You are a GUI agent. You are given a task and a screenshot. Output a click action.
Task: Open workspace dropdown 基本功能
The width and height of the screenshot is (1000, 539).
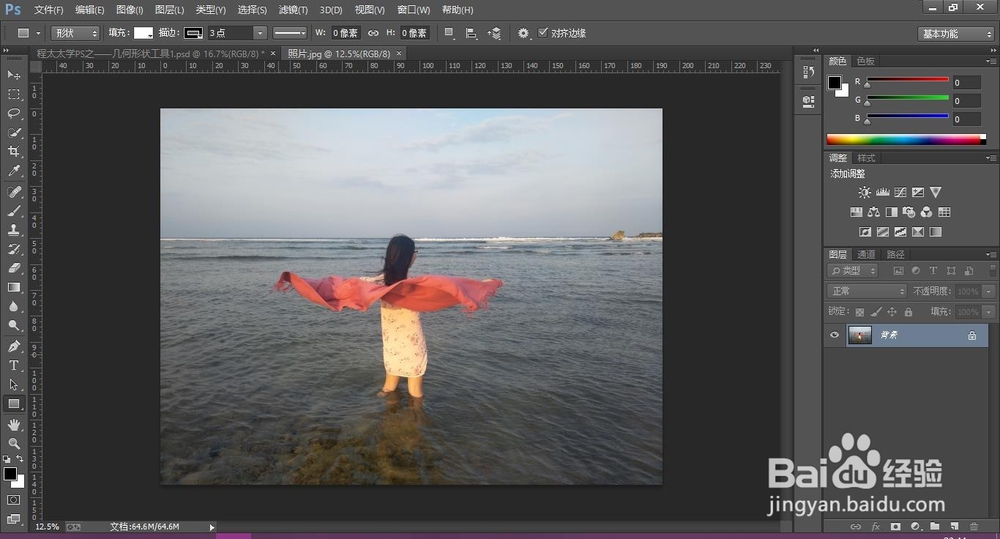tap(955, 34)
